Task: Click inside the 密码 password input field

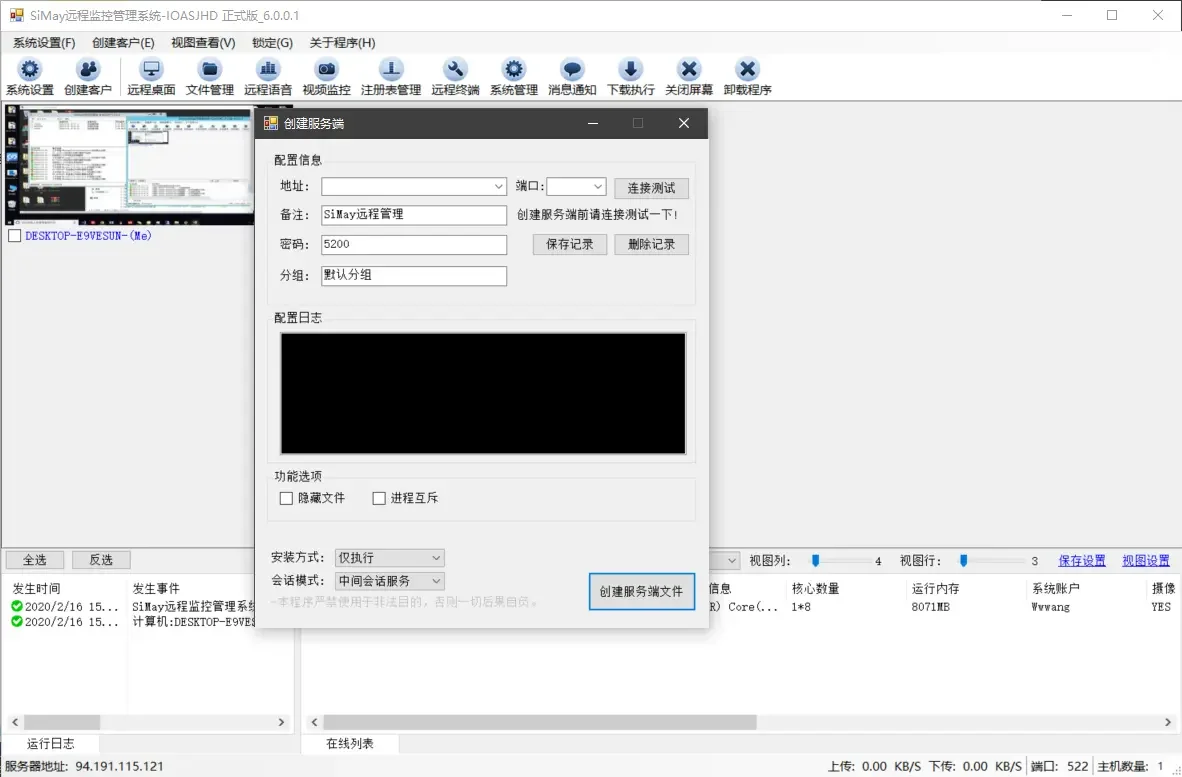Action: (x=413, y=244)
